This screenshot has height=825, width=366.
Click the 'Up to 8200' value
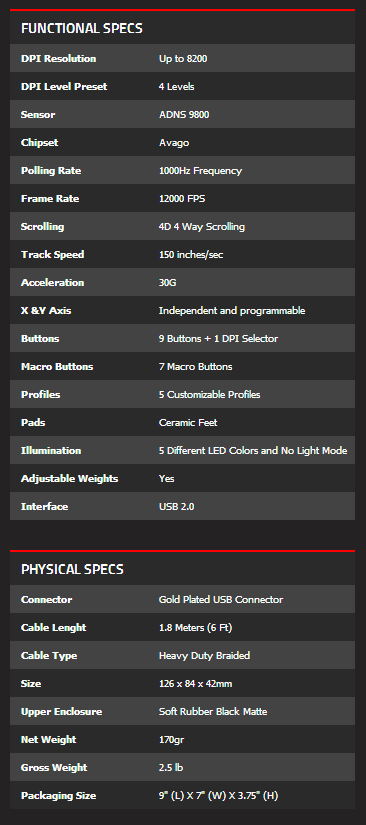coord(183,58)
